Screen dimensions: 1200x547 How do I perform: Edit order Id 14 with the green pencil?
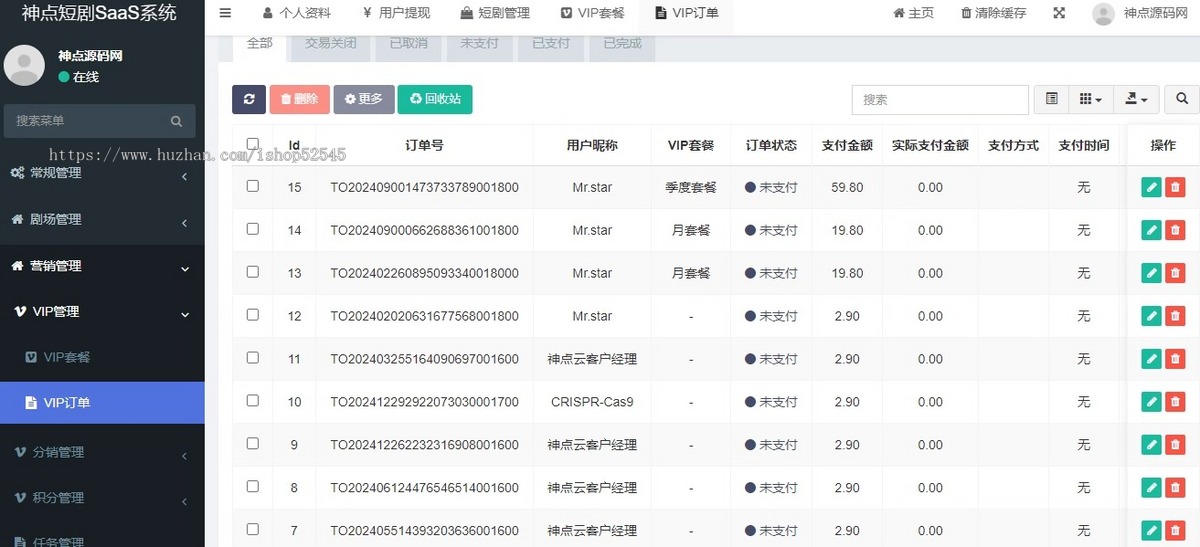pos(1151,230)
